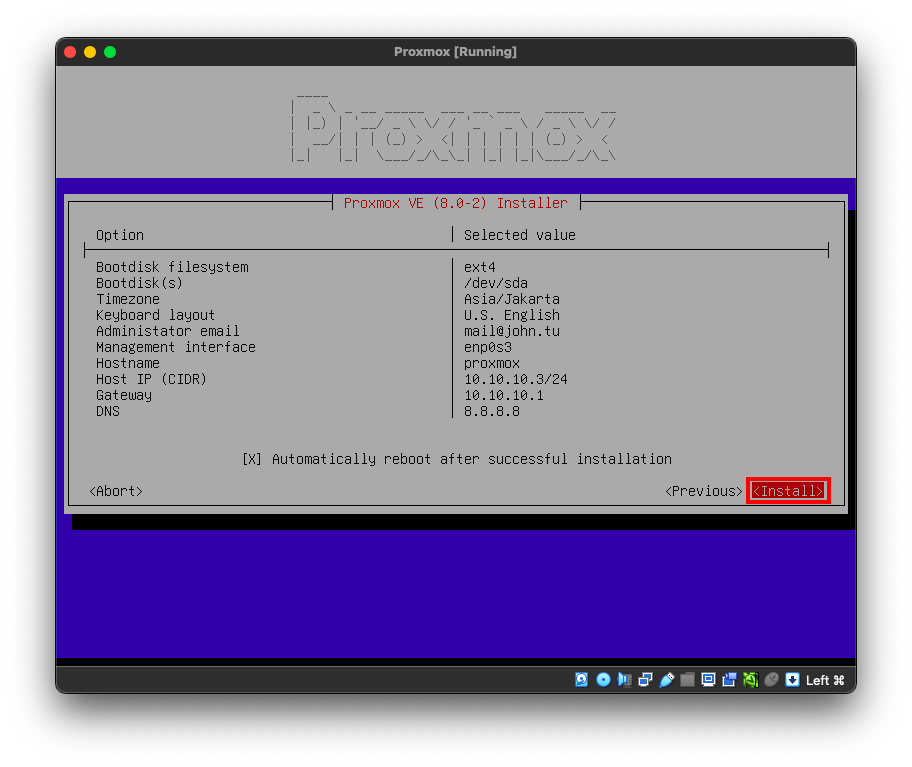Click the keyboard capture arrow icon
The image size is (912, 767).
tap(792, 679)
